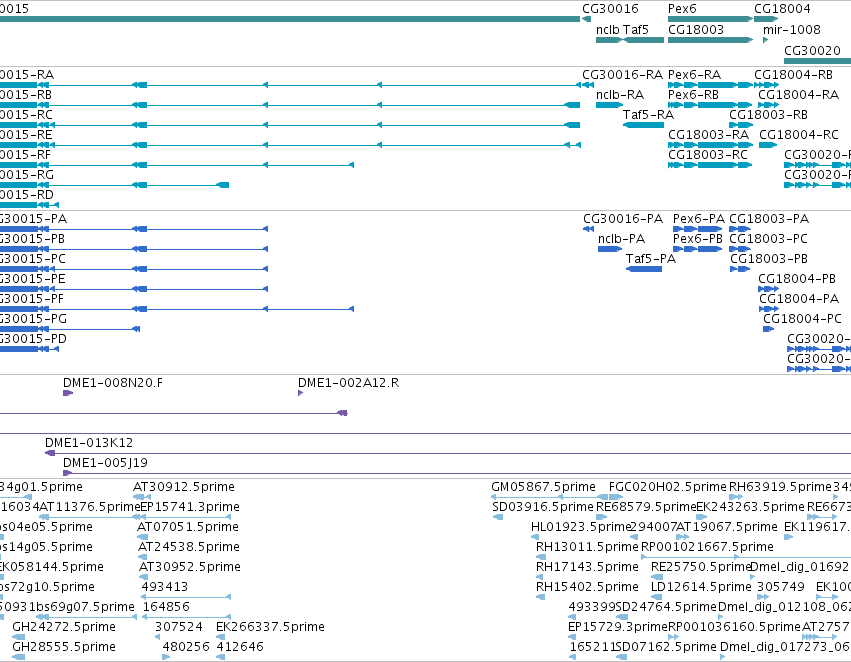851x662 pixels.
Task: Click the nclb-RA transcript label
Action: pos(620,94)
